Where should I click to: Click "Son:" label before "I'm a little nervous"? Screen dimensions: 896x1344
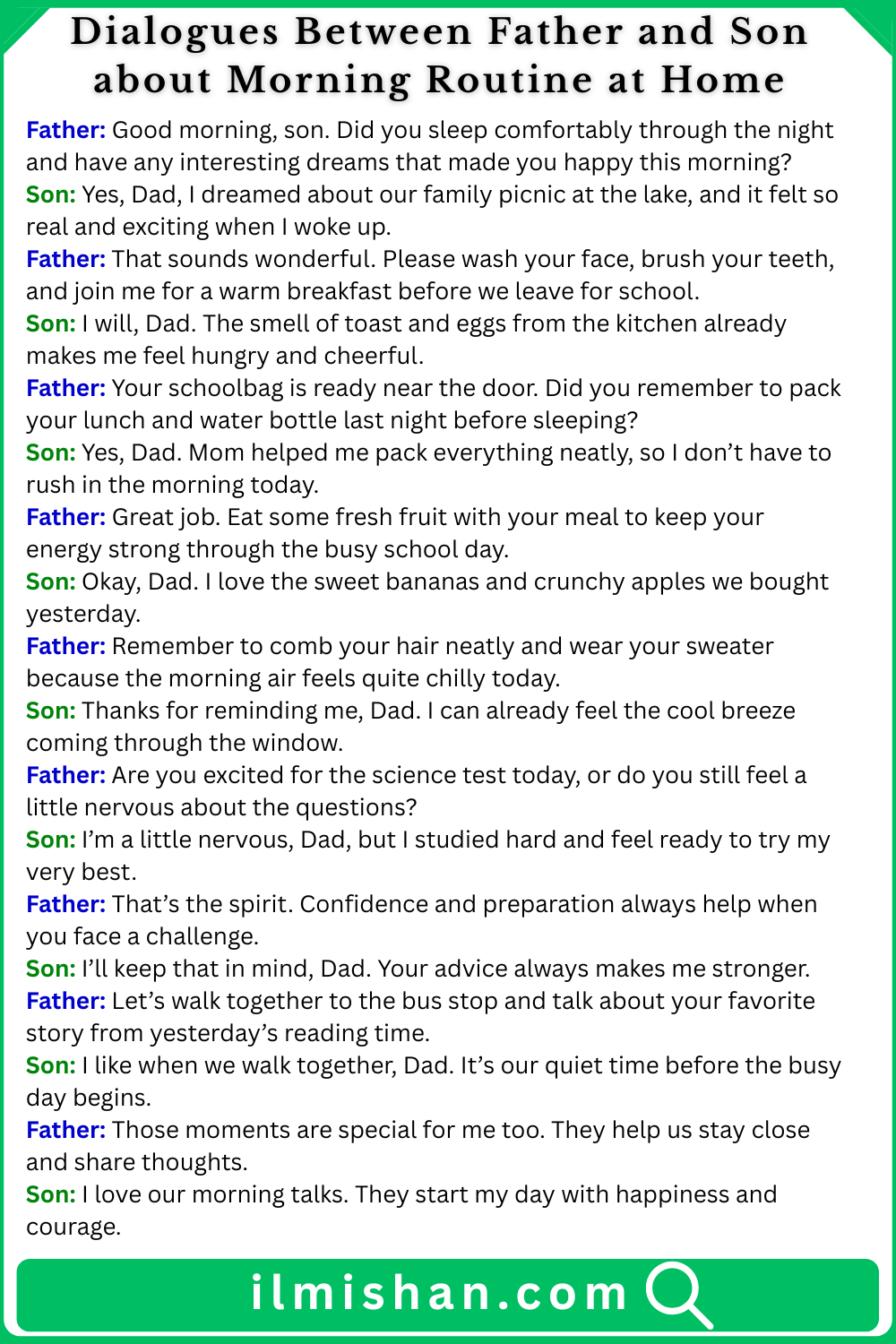coord(51,840)
